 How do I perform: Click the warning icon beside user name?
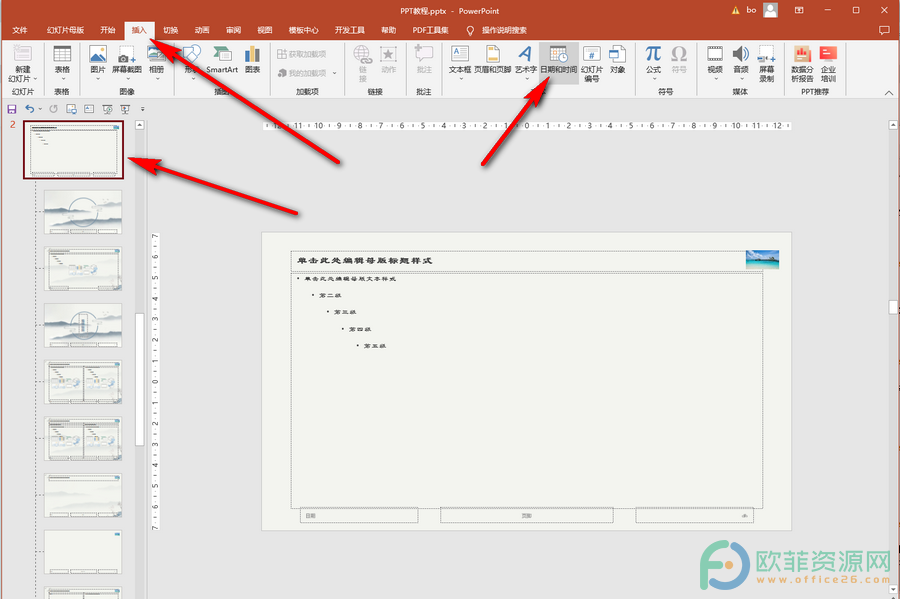(735, 10)
